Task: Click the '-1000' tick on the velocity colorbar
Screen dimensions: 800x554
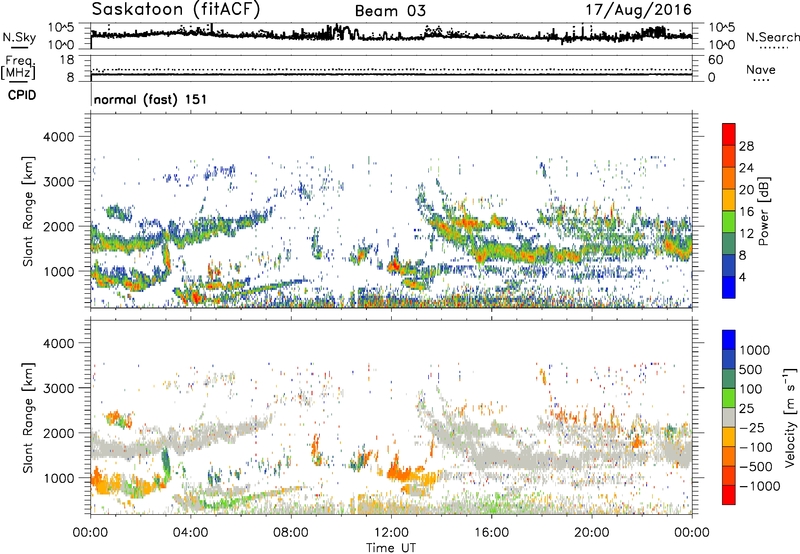Action: pos(760,486)
